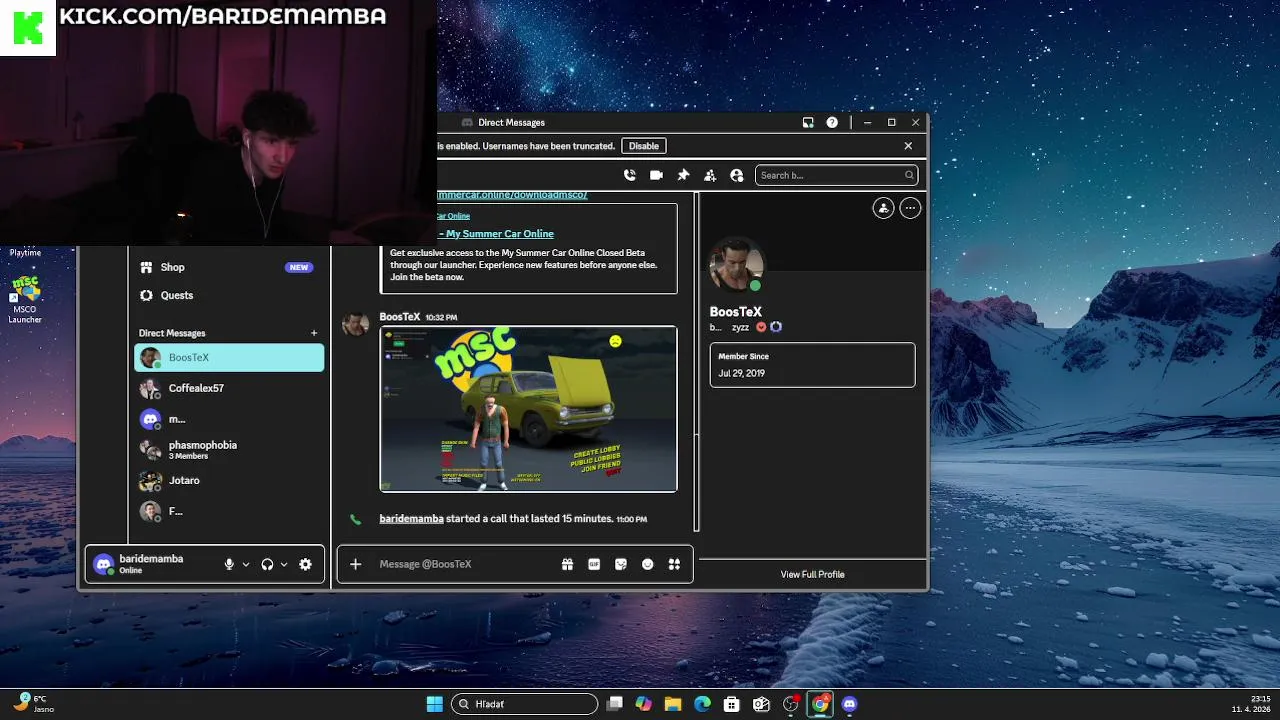The width and height of the screenshot is (1280, 720).
Task: Open Windows Start menu
Action: click(x=434, y=704)
